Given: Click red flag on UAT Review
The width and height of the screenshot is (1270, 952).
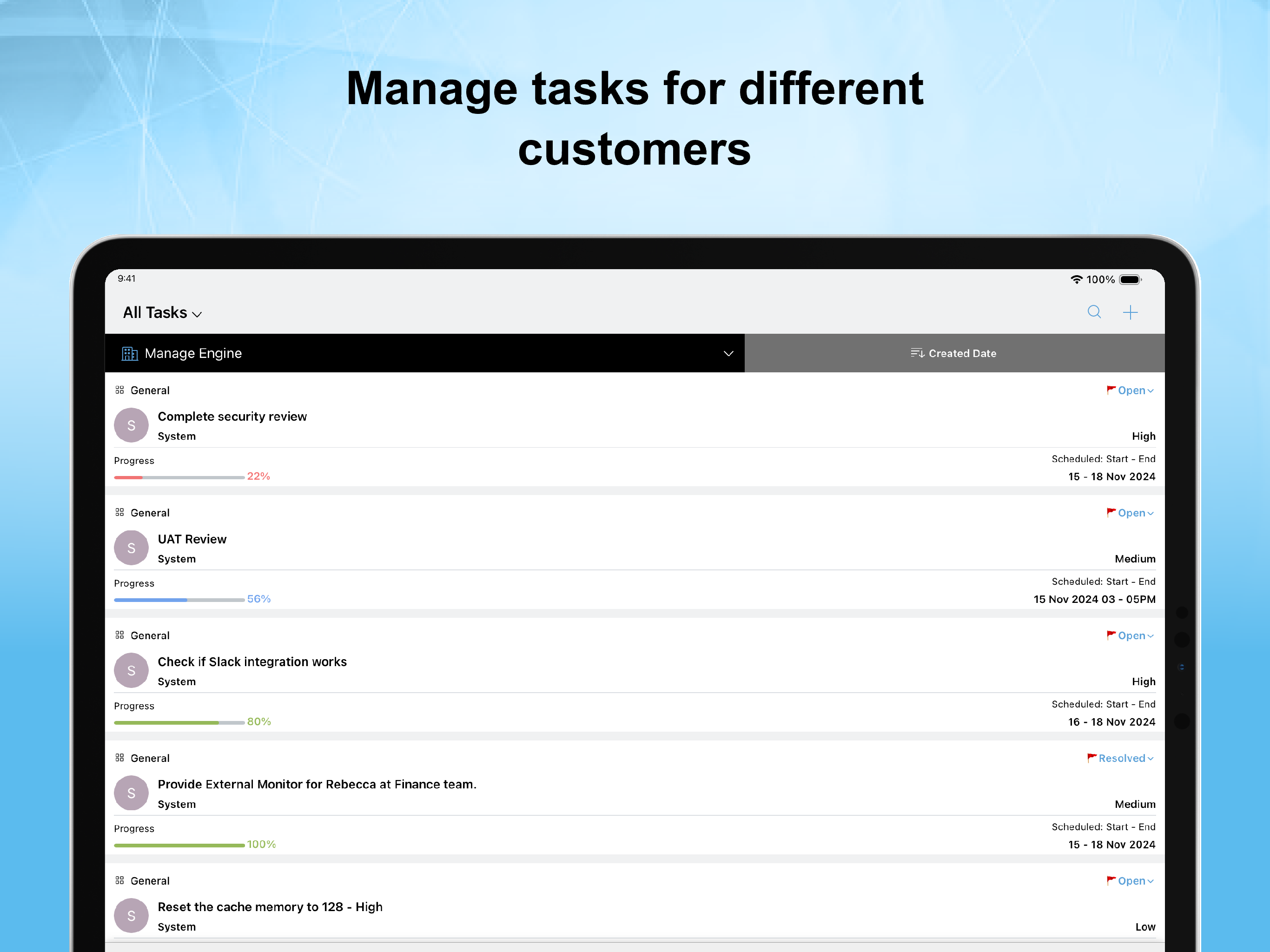Looking at the screenshot, I should (1111, 512).
